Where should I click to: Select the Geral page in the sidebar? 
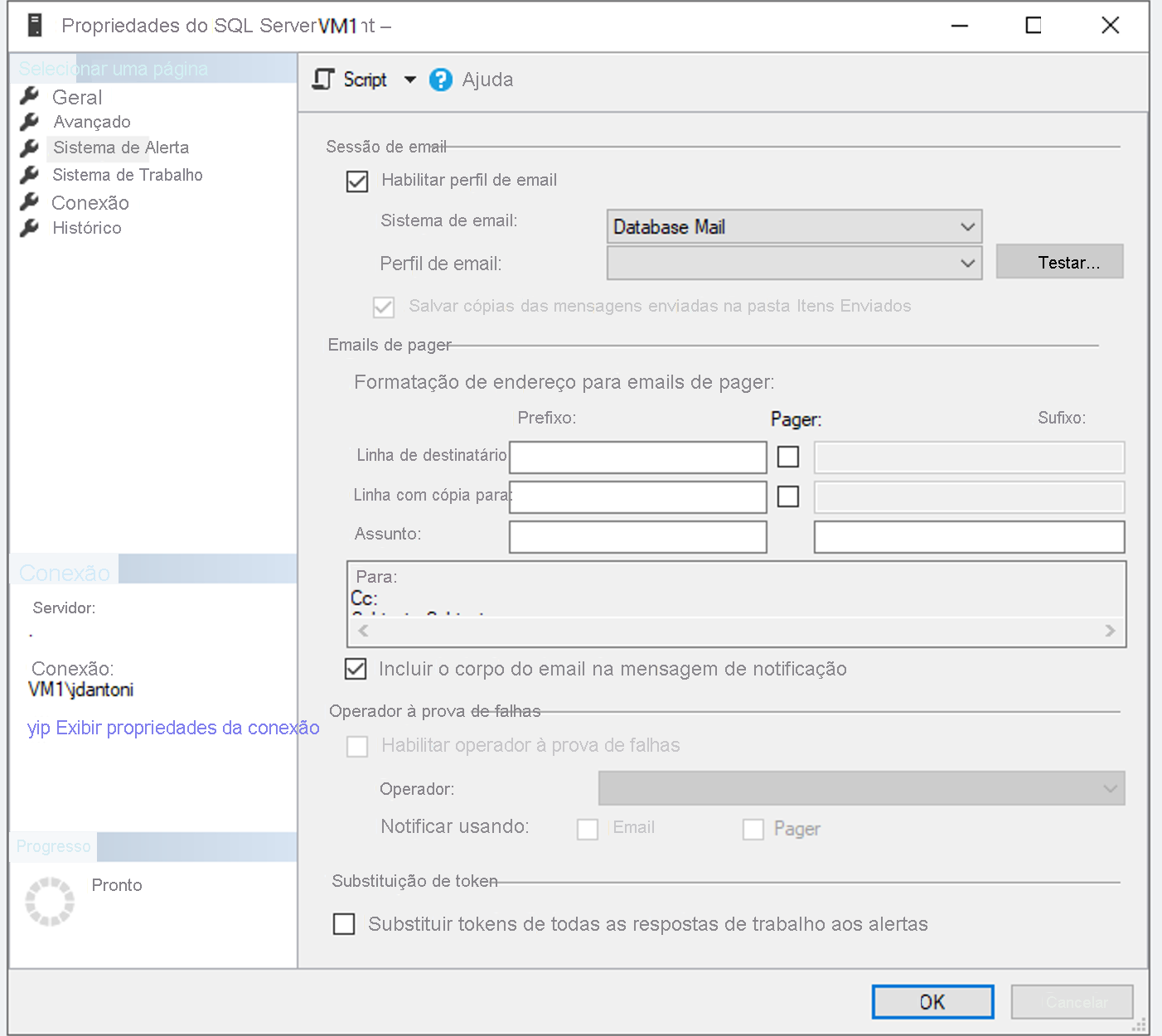coord(77,96)
